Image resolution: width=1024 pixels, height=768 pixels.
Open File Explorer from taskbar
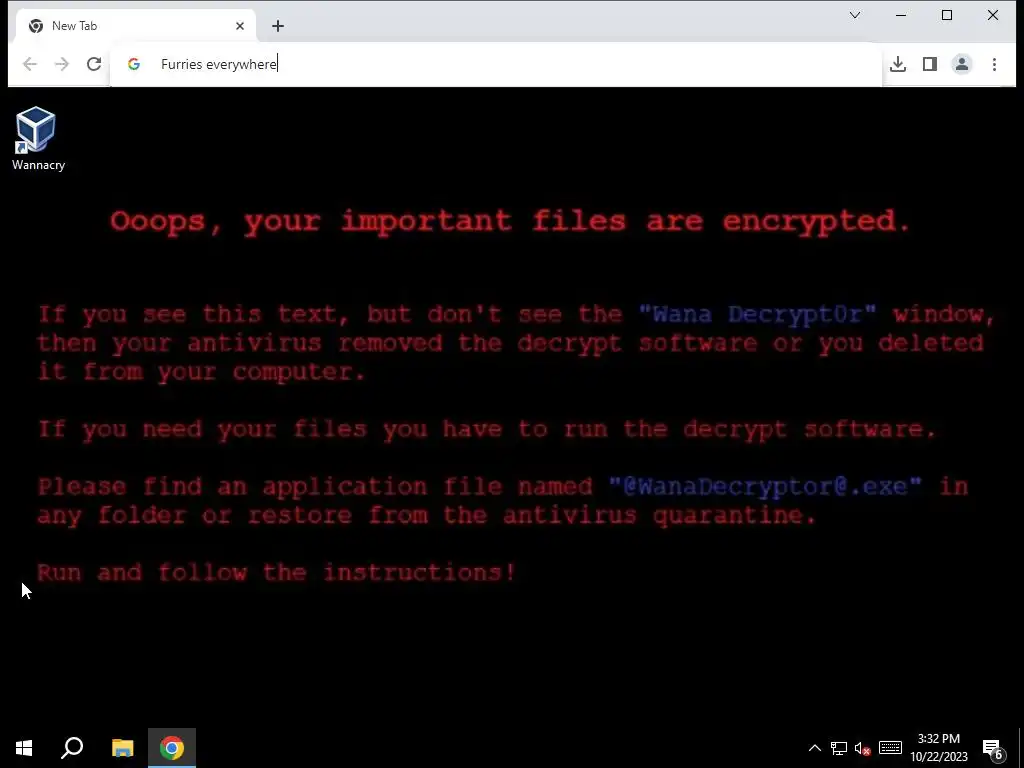[x=122, y=748]
